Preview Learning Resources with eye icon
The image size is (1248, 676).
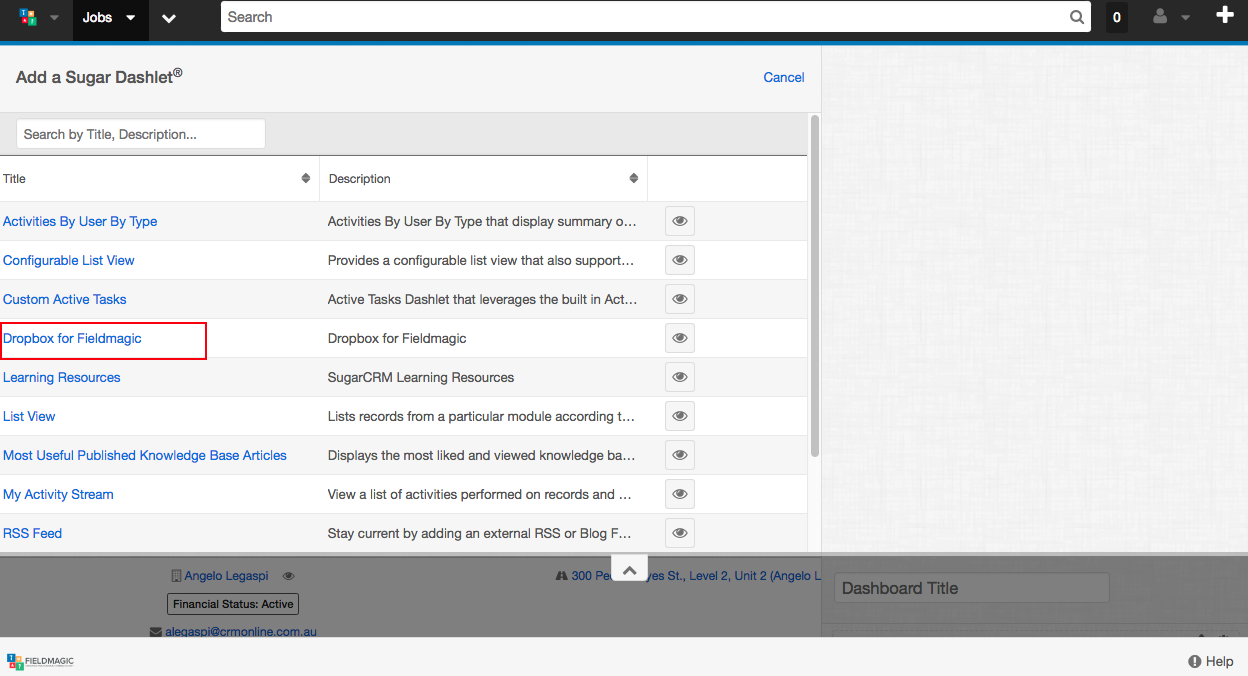pos(680,377)
